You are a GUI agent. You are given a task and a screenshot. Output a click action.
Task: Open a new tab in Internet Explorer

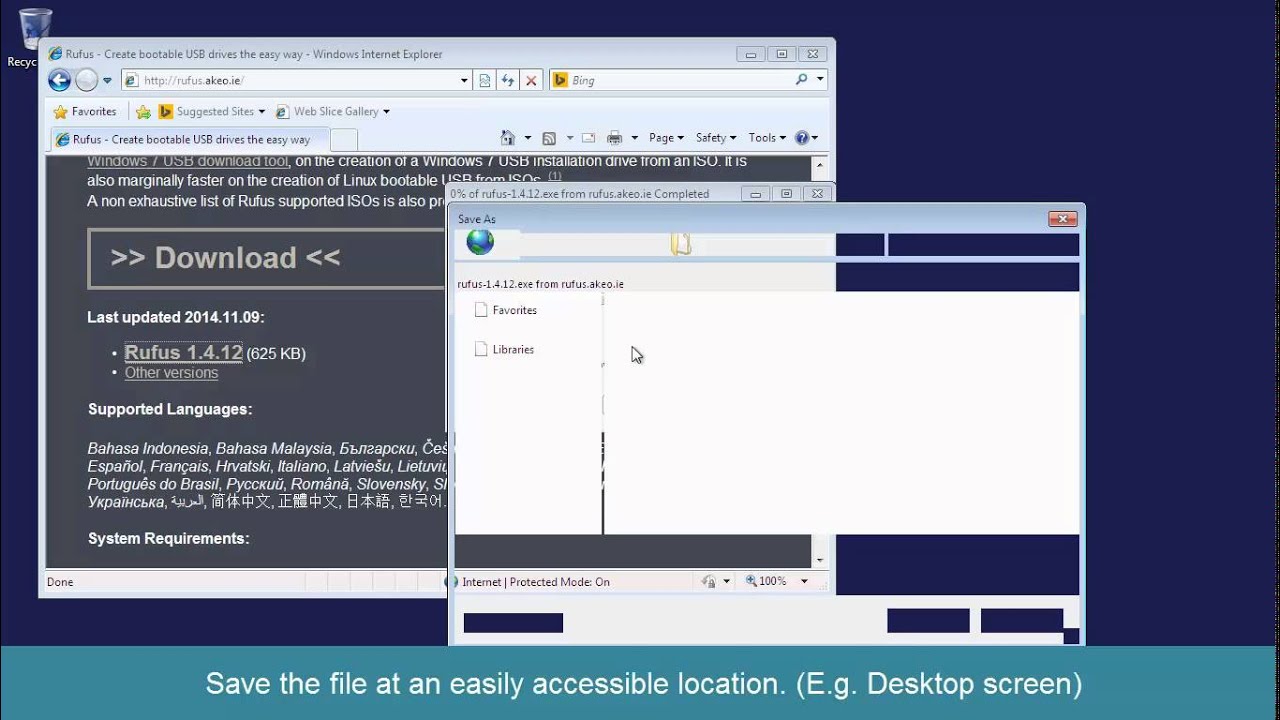pyautogui.click(x=343, y=140)
